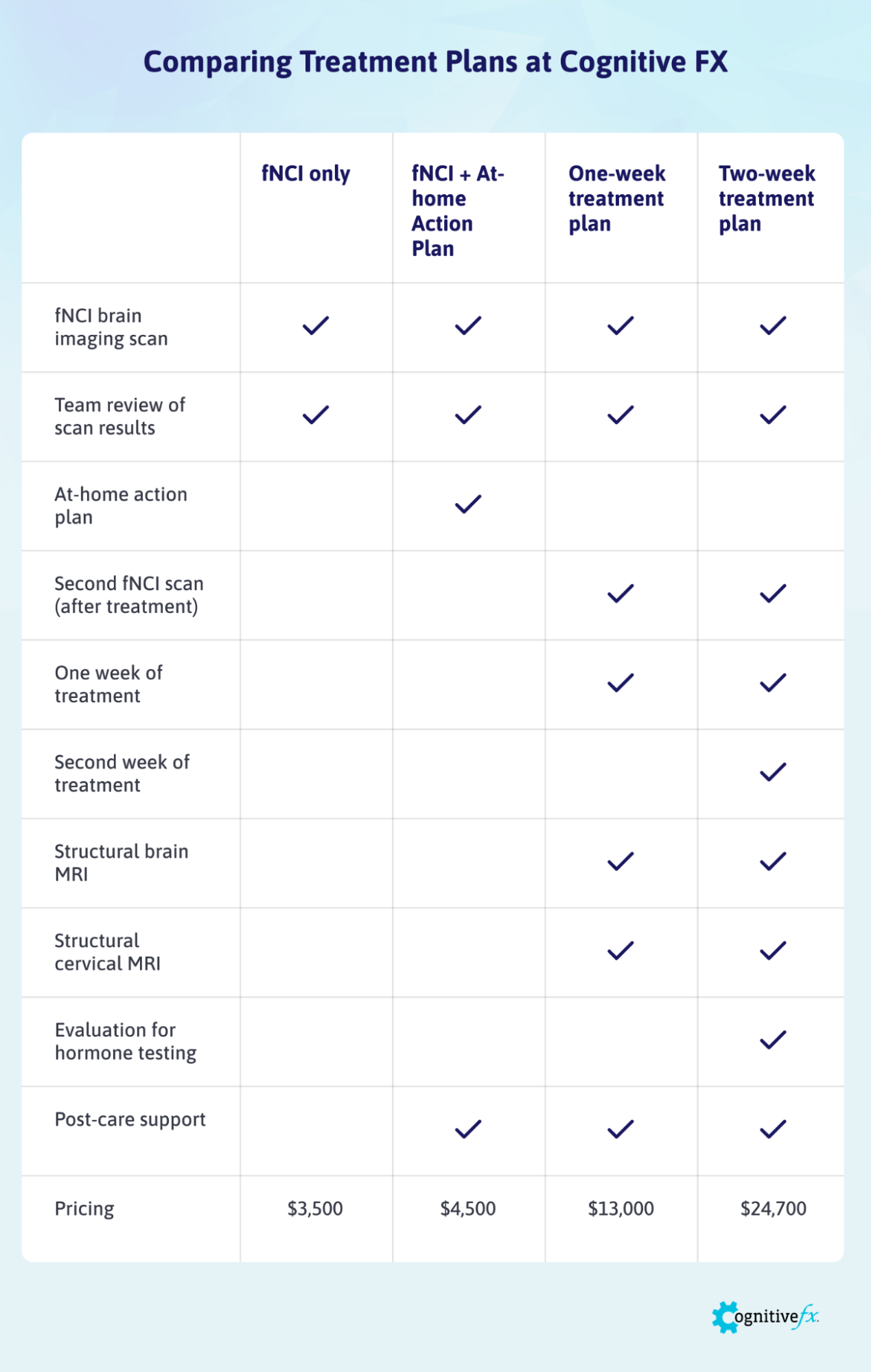
Task: Click Two-week checkmark for Structural cervical MRI
Action: (x=773, y=951)
